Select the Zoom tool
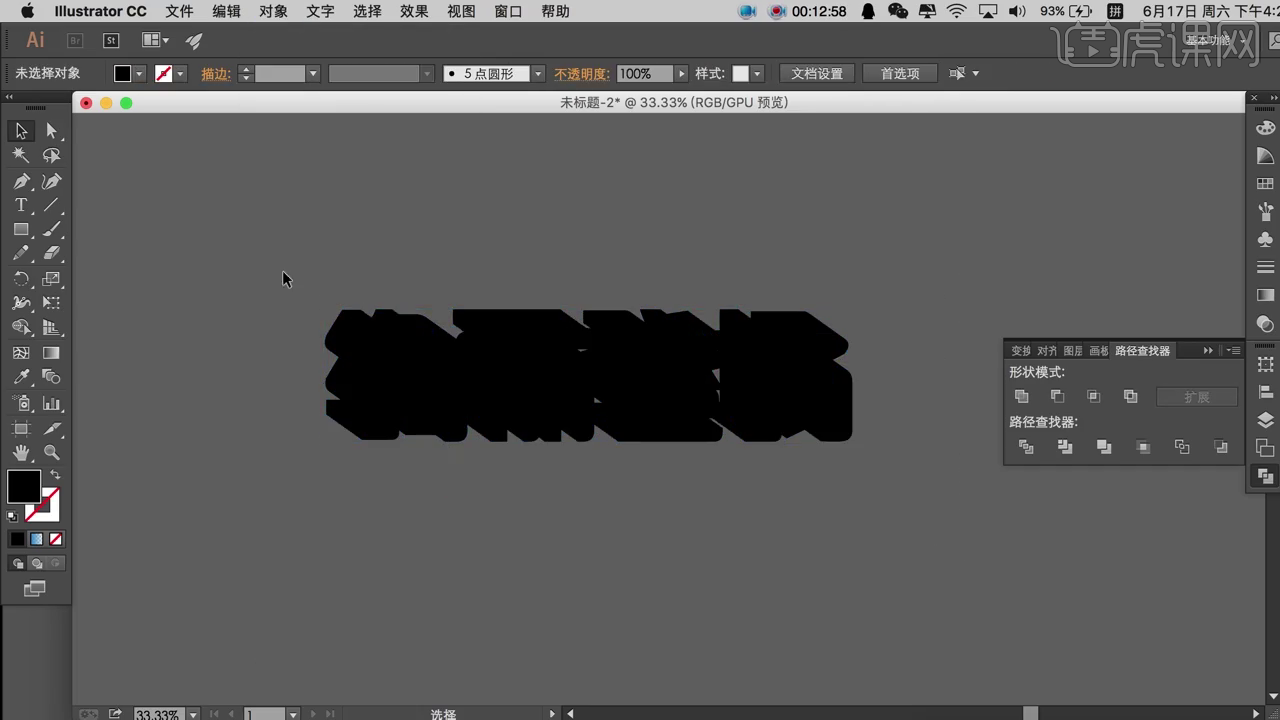This screenshot has height=720, width=1280. coord(51,452)
